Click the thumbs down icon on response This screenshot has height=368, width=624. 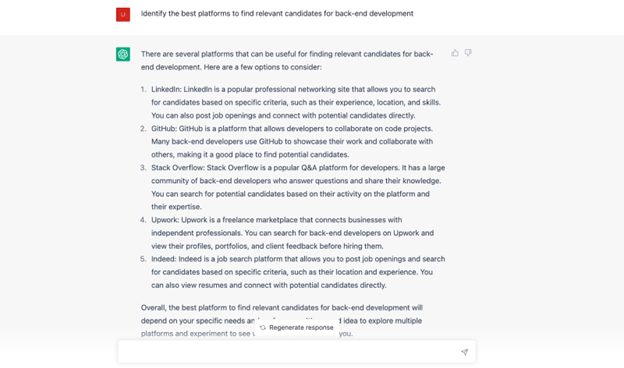click(468, 53)
